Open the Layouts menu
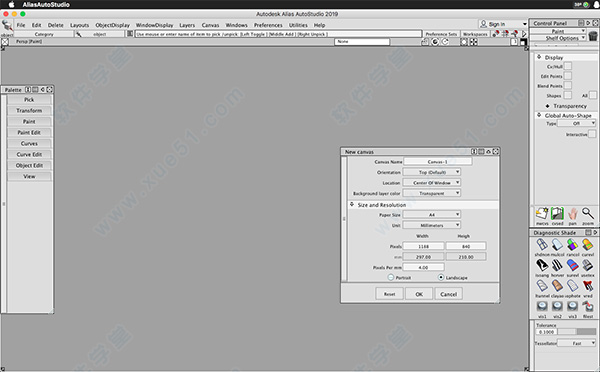This screenshot has height=372, width=600. pos(79,25)
